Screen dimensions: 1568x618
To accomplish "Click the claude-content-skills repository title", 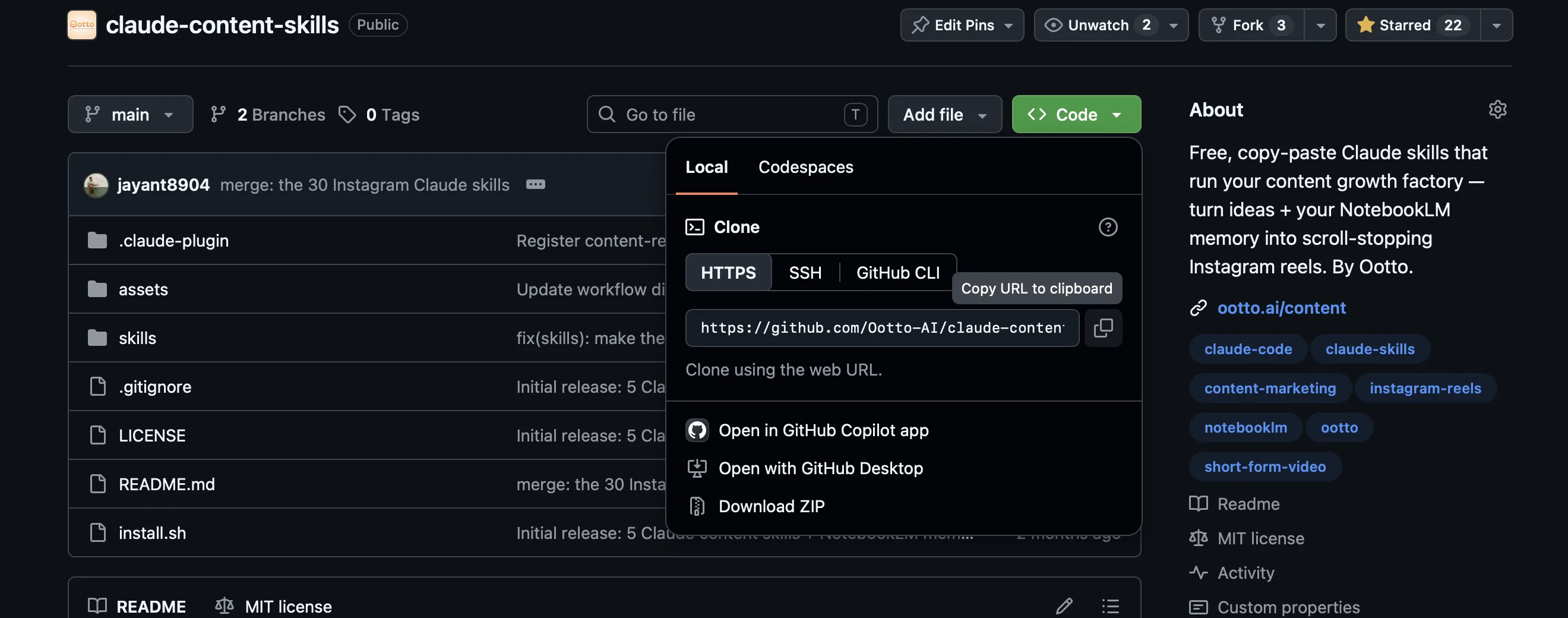I will coord(222,25).
